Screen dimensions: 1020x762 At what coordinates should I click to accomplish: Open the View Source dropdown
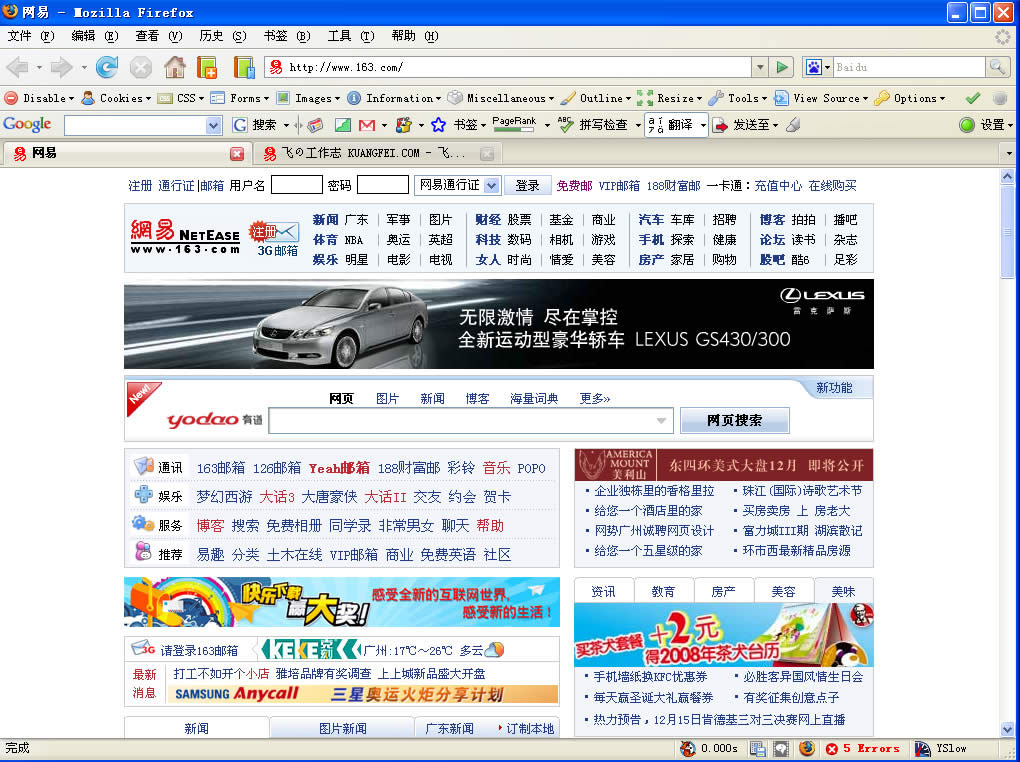[x=822, y=98]
